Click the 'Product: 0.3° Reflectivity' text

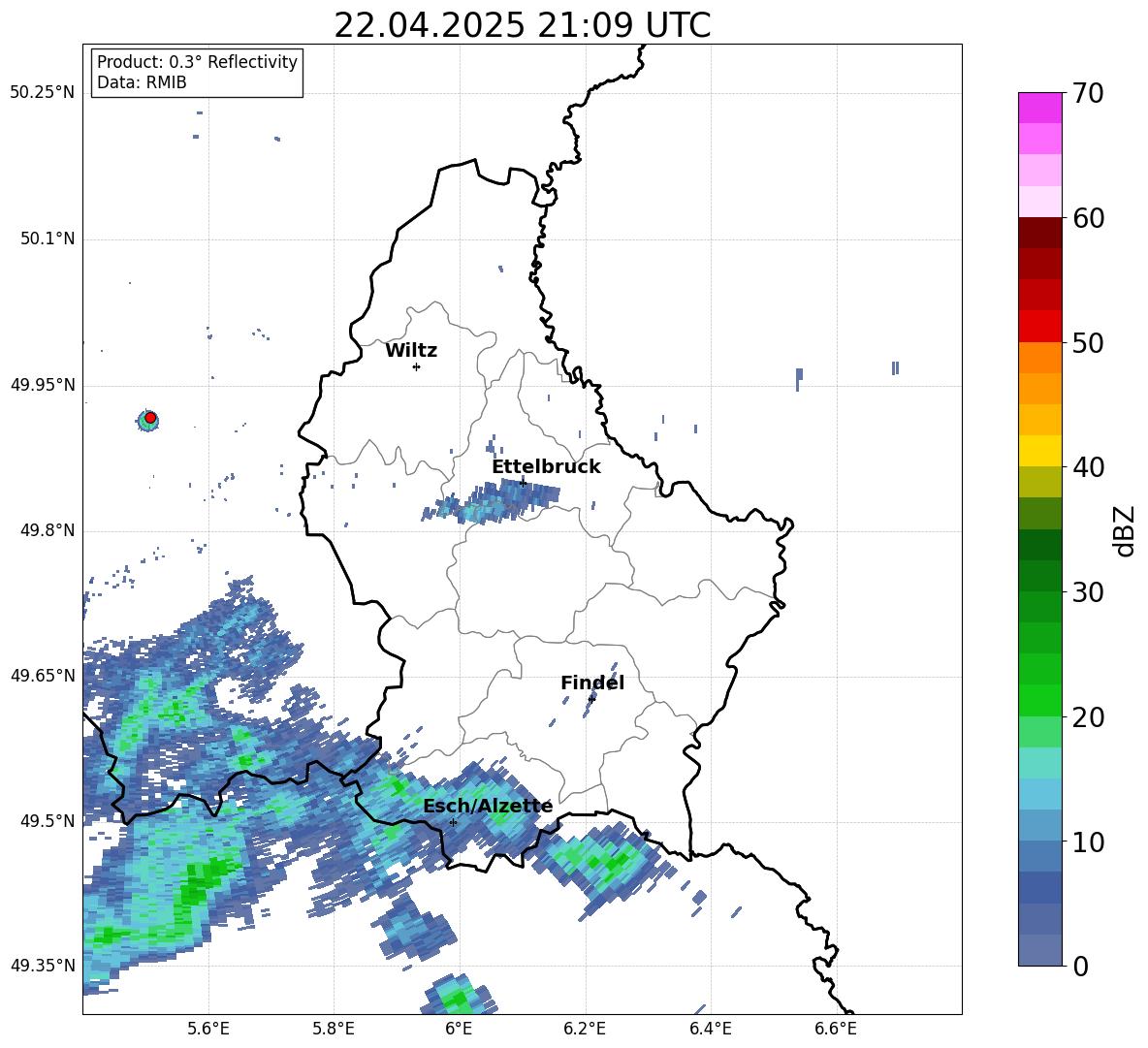(x=197, y=61)
